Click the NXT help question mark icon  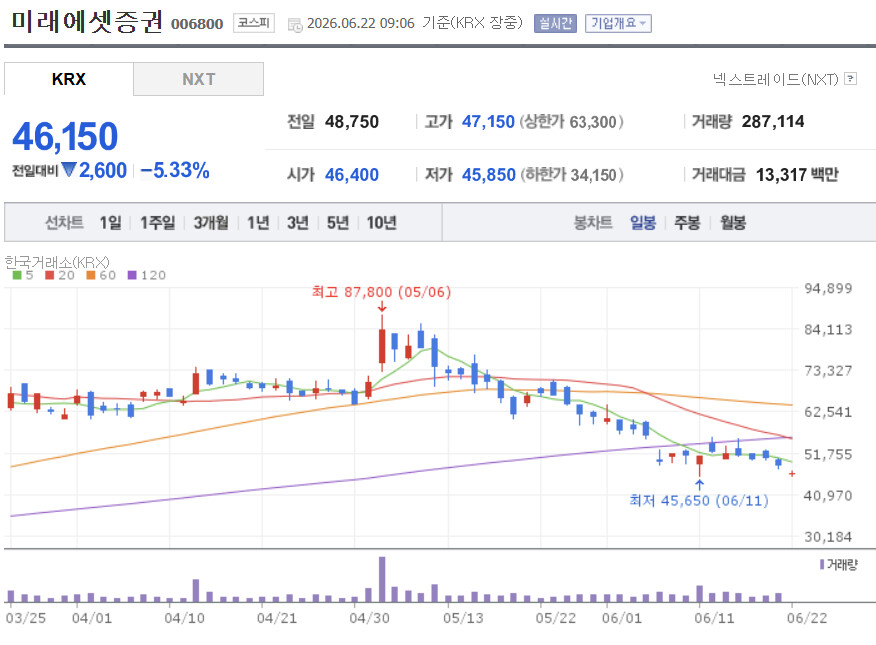click(850, 79)
